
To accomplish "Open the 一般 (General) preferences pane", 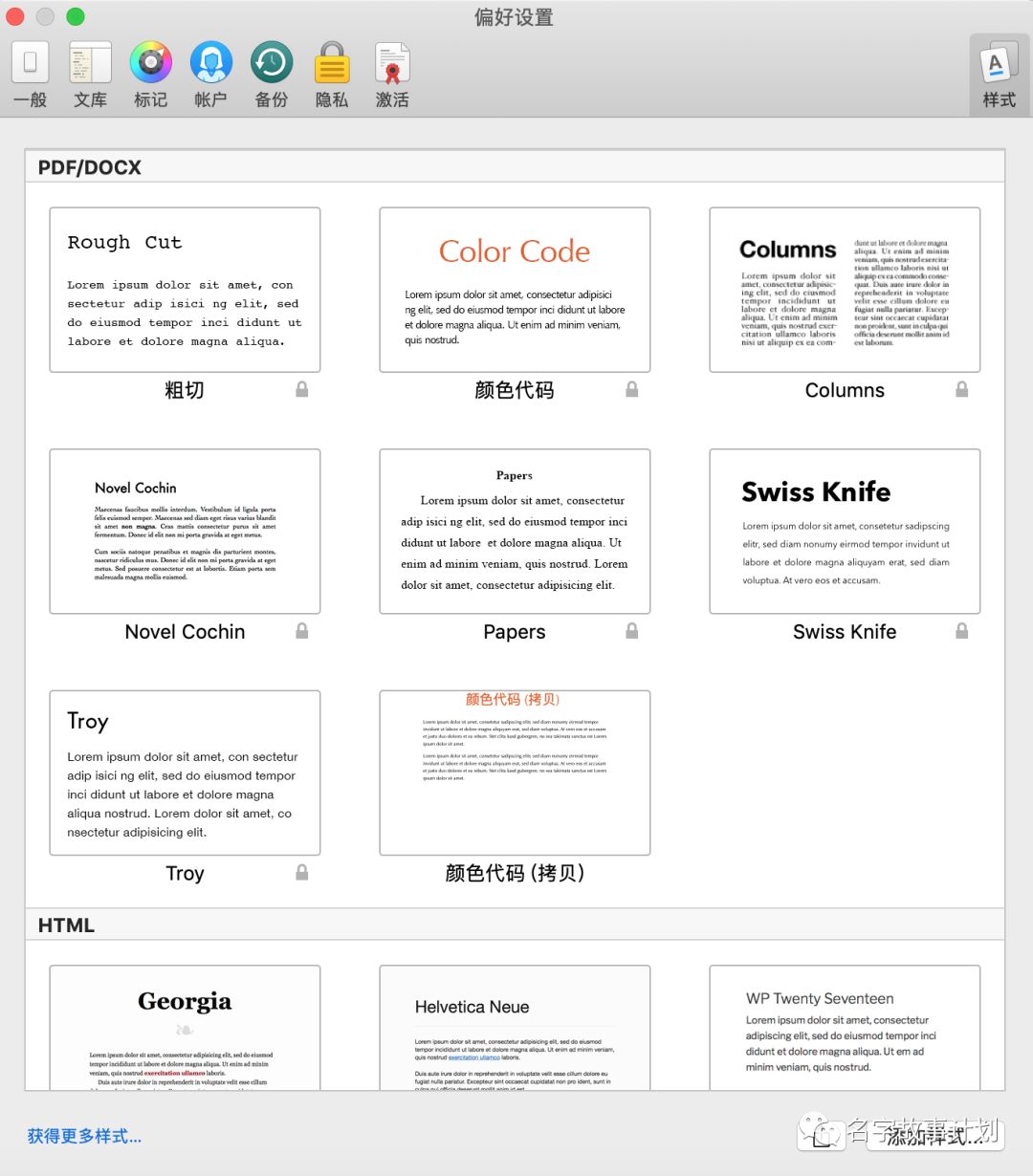I will [x=31, y=75].
